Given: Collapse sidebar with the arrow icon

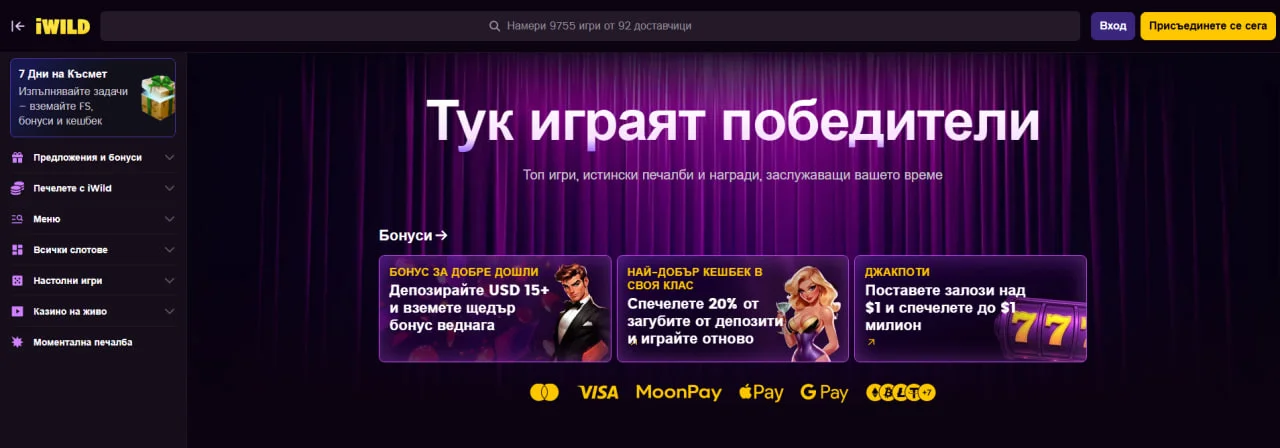Looking at the screenshot, I should point(17,26).
